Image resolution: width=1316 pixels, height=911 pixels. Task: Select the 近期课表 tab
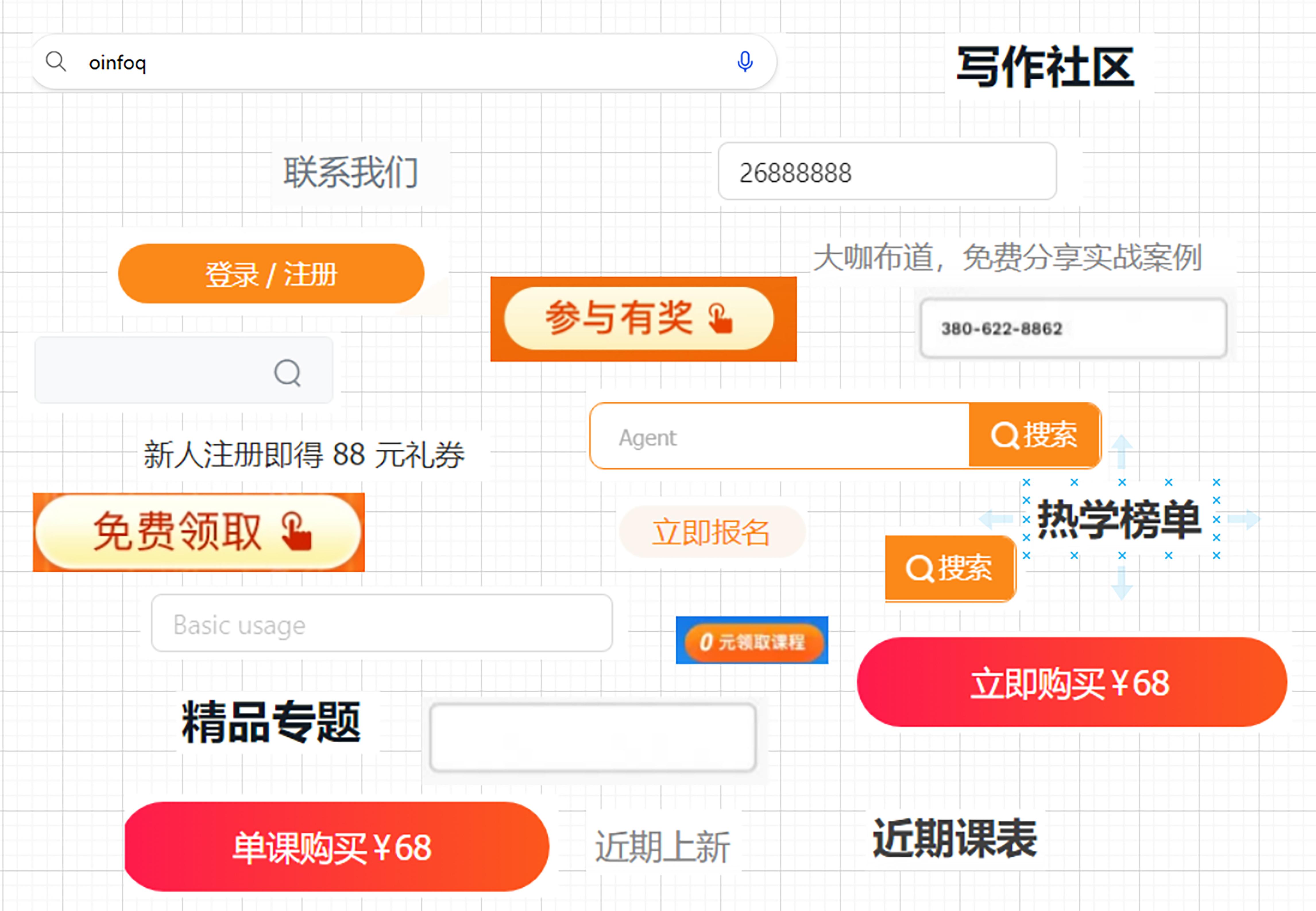click(954, 839)
